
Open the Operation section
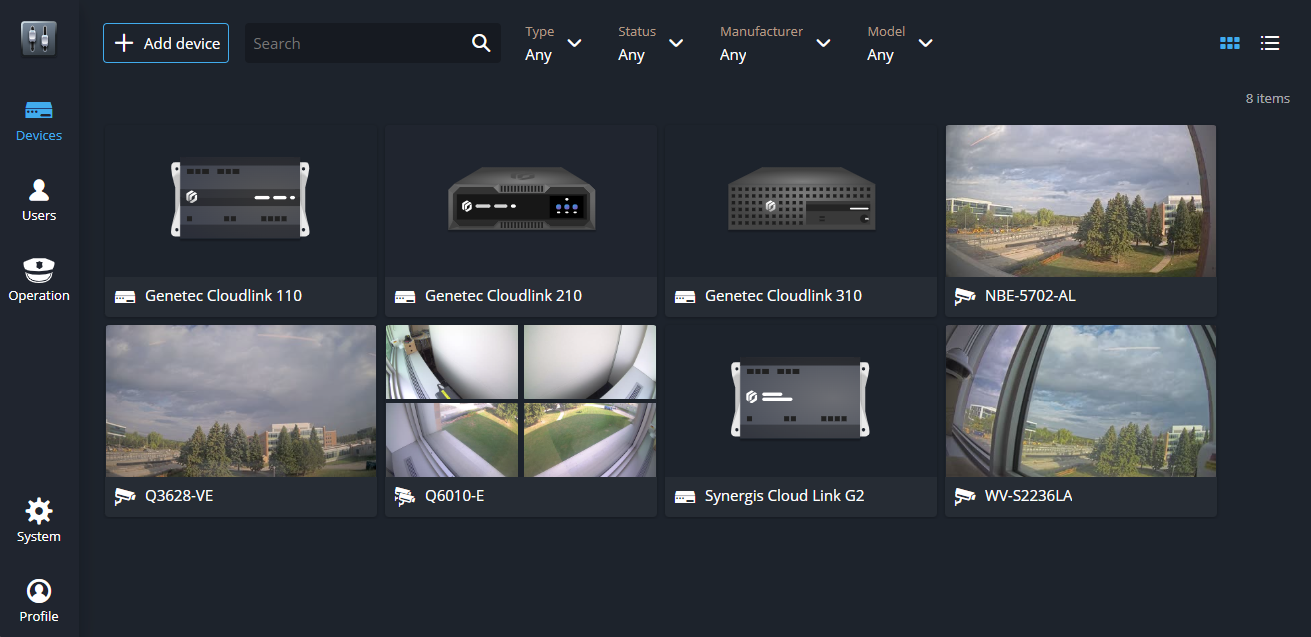tap(39, 280)
